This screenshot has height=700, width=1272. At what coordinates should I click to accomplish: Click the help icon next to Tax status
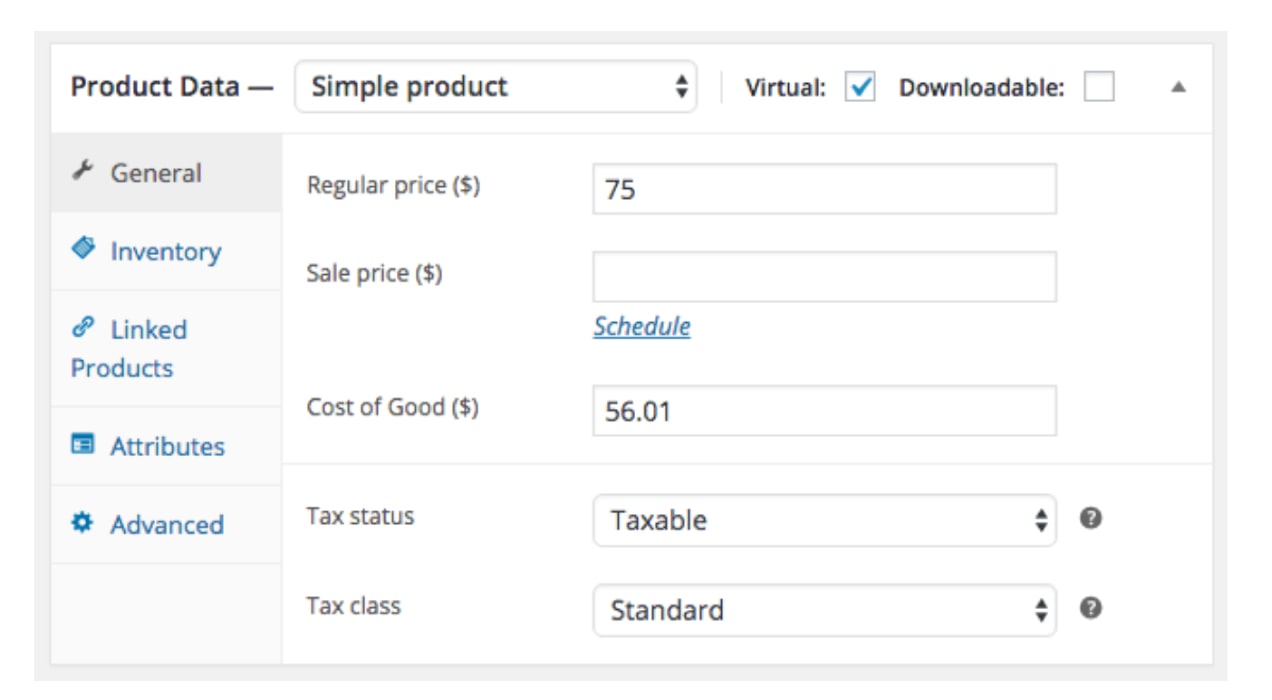click(x=1091, y=518)
